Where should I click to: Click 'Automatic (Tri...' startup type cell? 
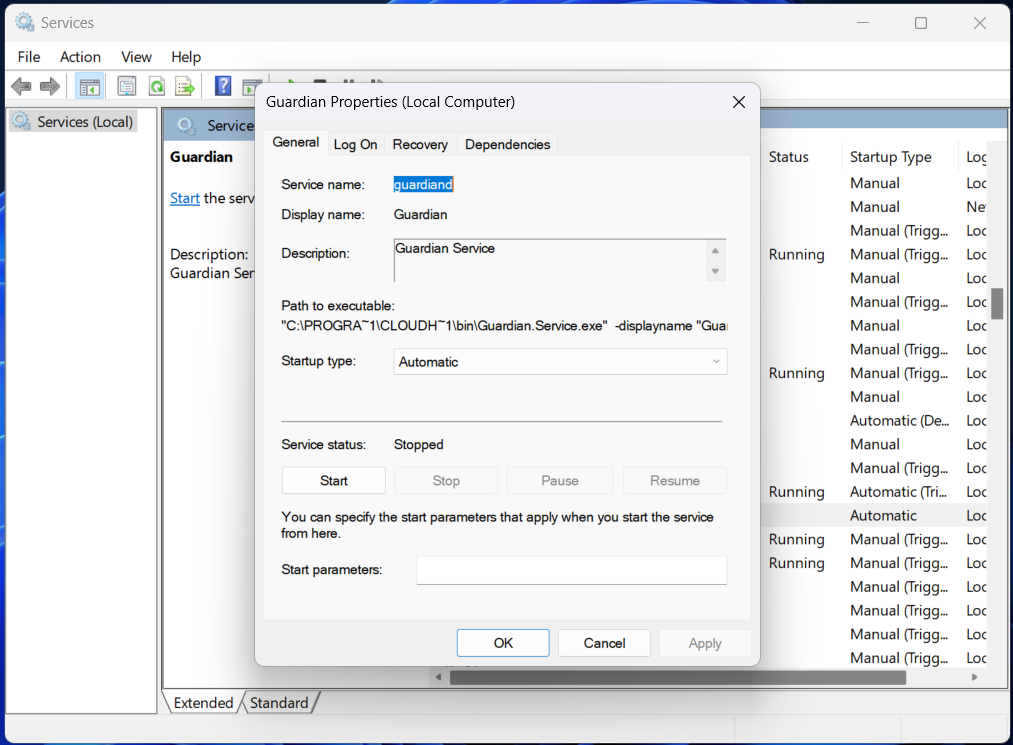898,492
